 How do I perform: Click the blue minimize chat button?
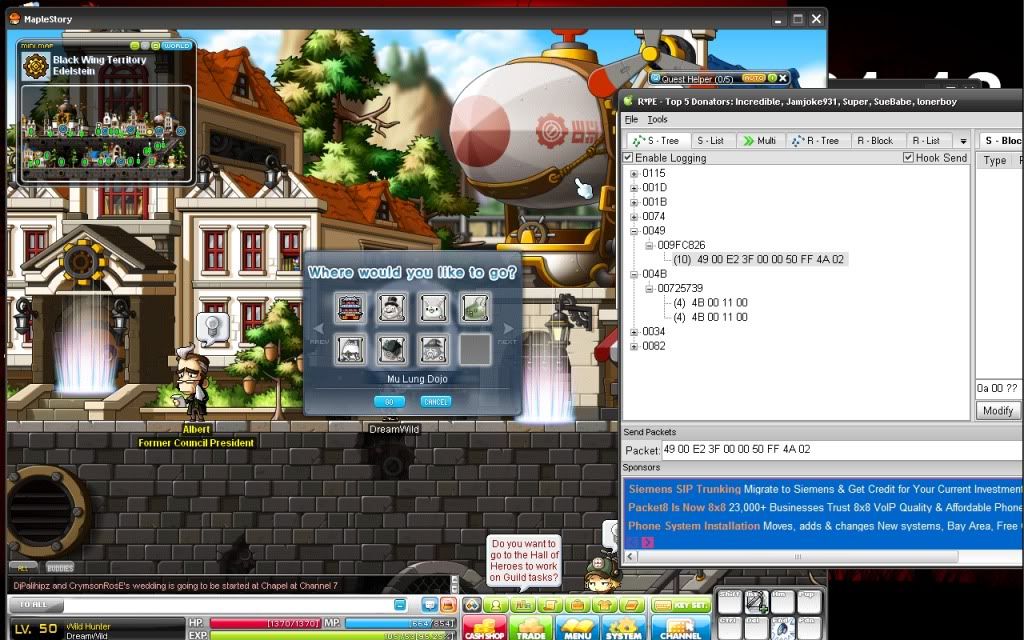[400, 605]
